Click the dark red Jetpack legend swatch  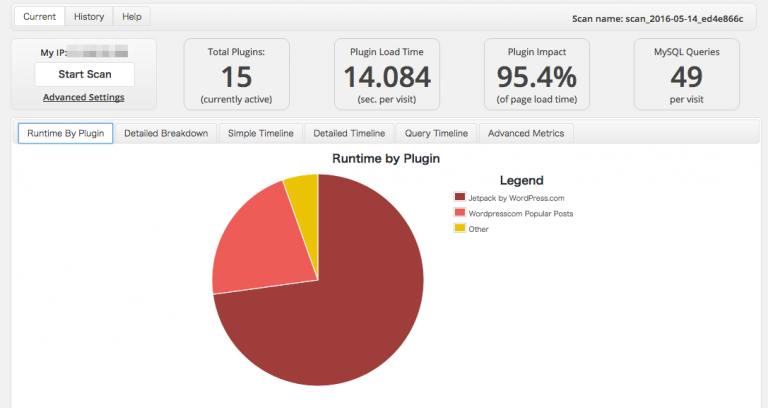(x=460, y=198)
